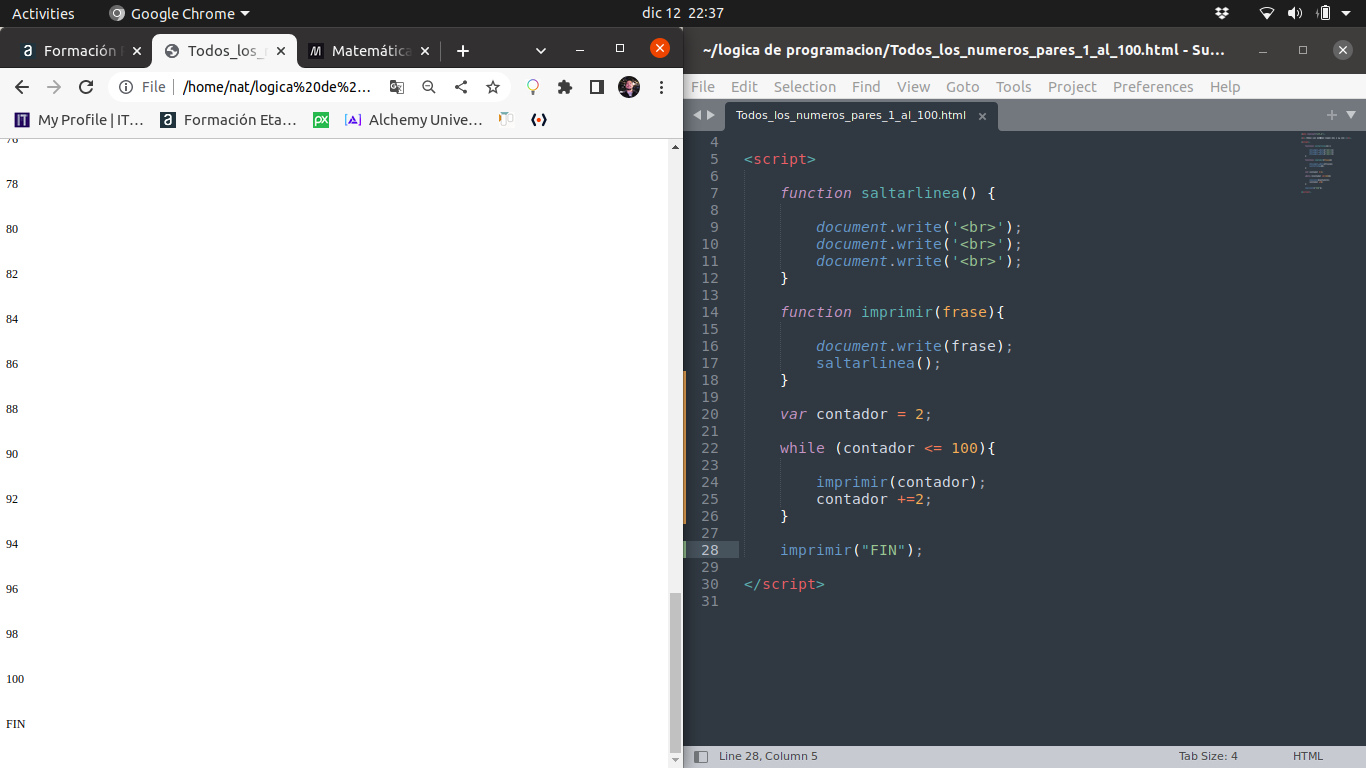1366x768 pixels.
Task: Open Google Chrome app menu
Action: click(x=180, y=14)
